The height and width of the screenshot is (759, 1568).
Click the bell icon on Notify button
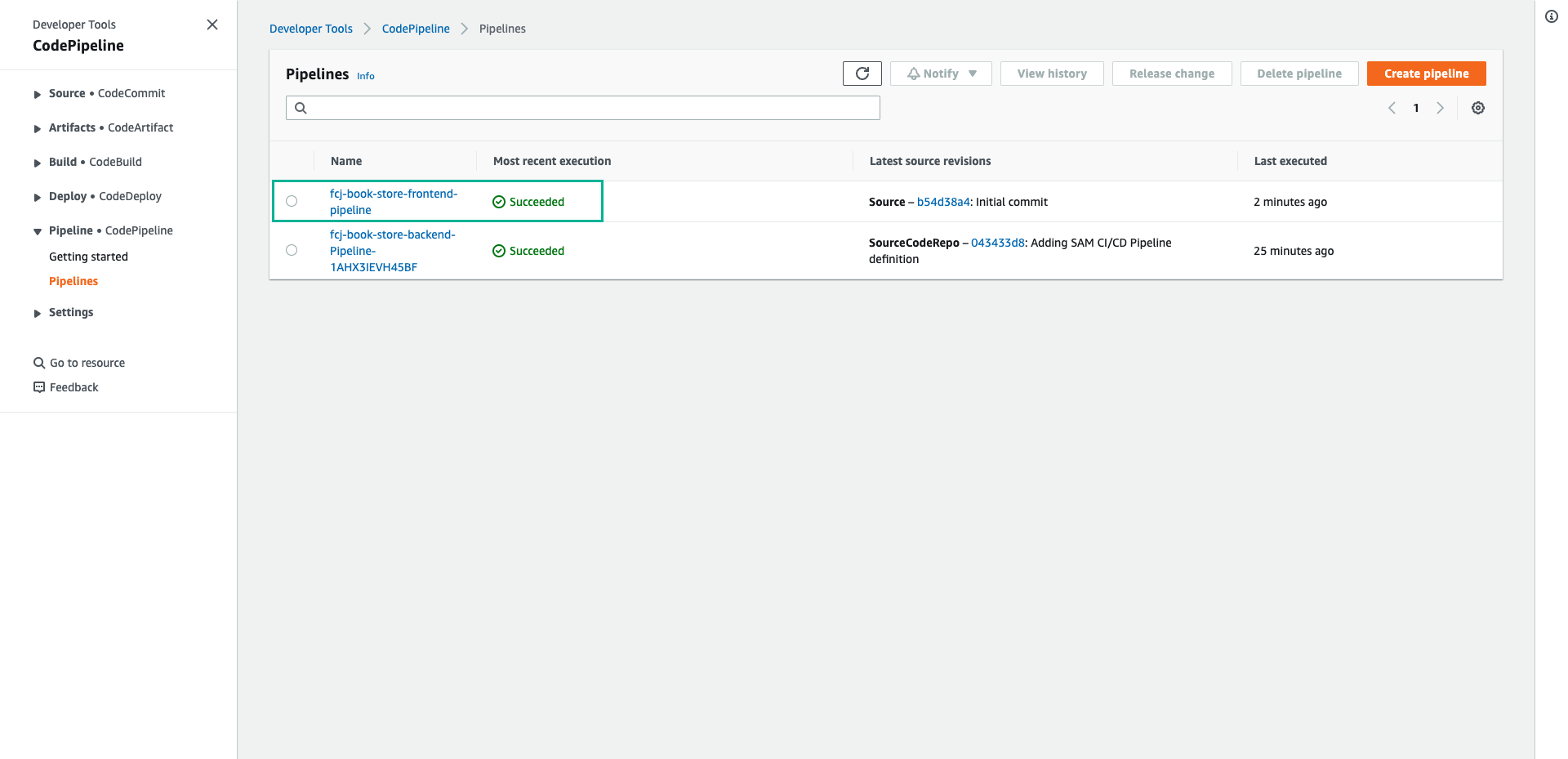point(914,74)
